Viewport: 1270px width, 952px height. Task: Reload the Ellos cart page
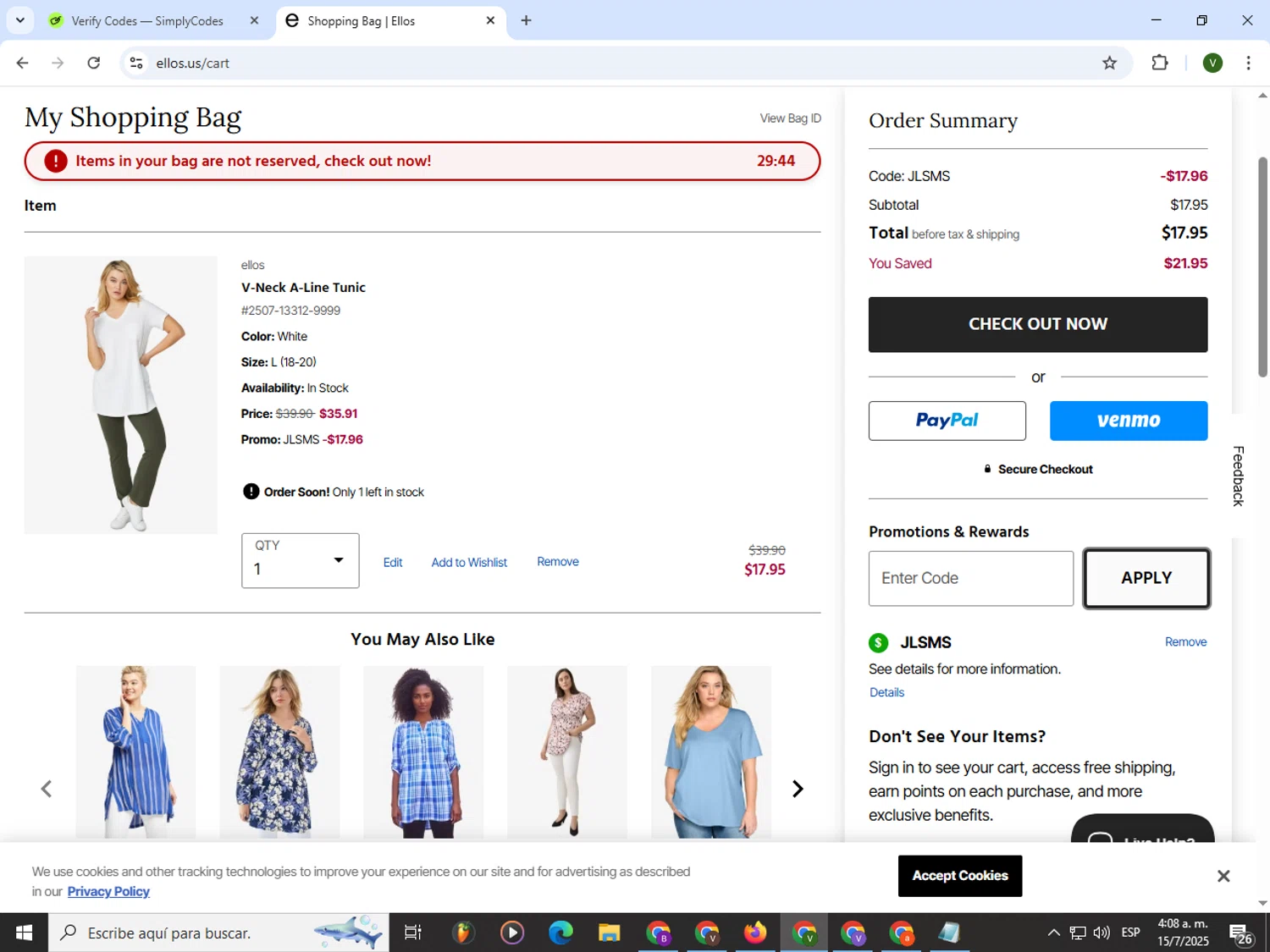(x=94, y=63)
